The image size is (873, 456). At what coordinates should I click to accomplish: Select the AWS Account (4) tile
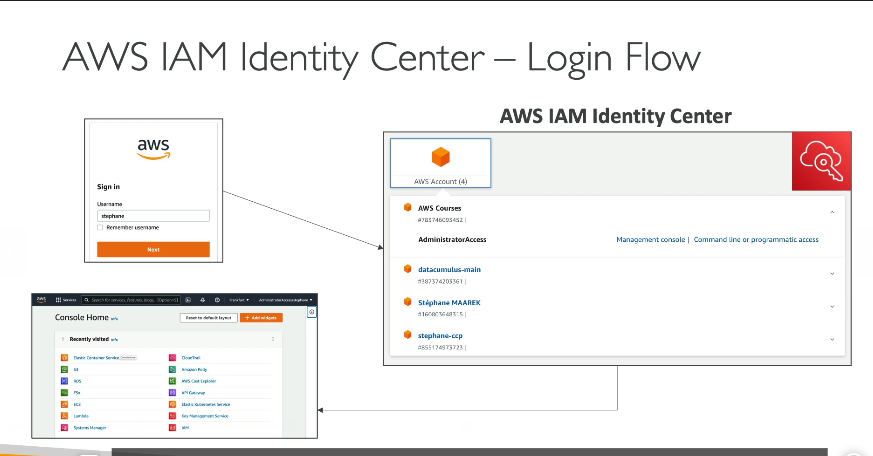440,163
